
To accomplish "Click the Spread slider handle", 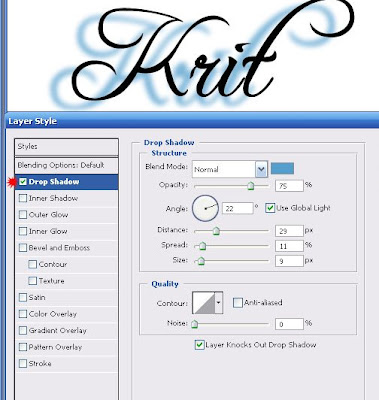I will pyautogui.click(x=202, y=246).
